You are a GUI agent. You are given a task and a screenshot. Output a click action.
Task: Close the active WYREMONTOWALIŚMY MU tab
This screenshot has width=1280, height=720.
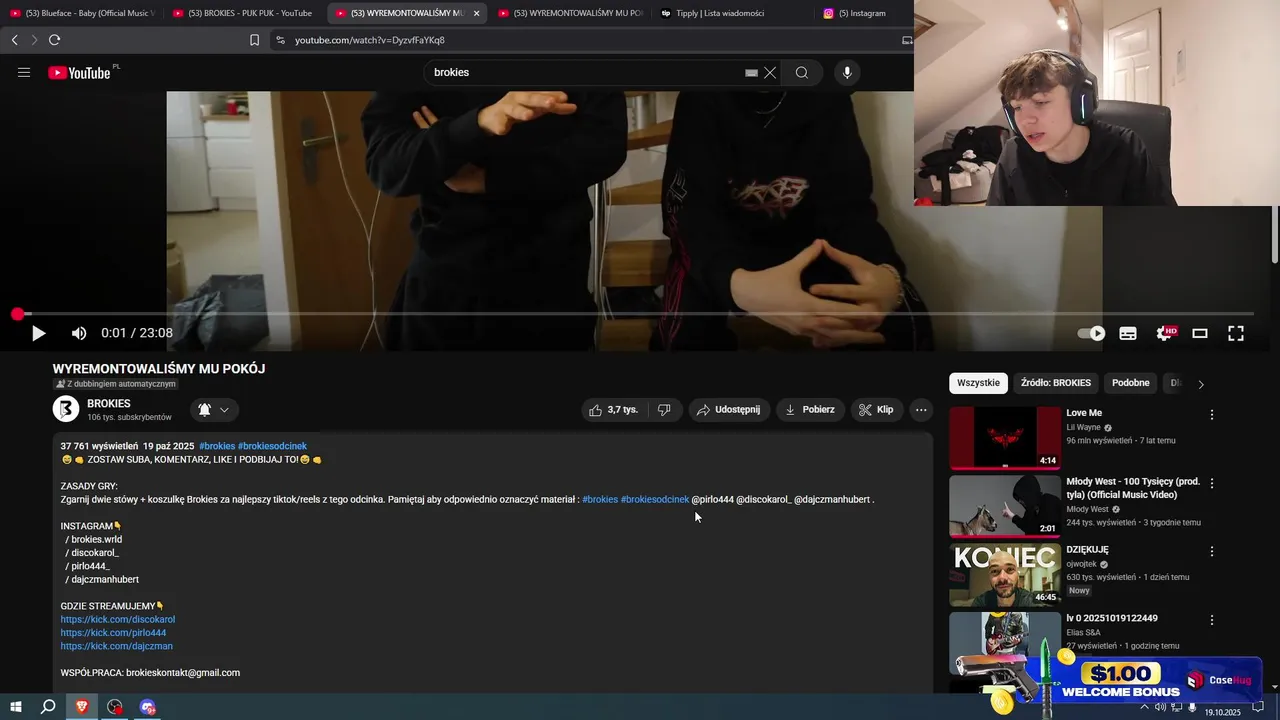point(476,13)
